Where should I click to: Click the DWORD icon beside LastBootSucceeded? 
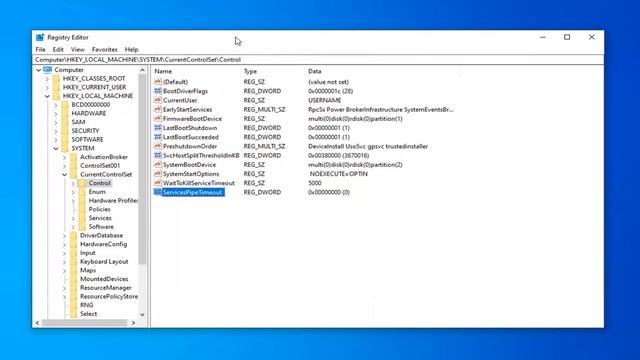pos(158,137)
